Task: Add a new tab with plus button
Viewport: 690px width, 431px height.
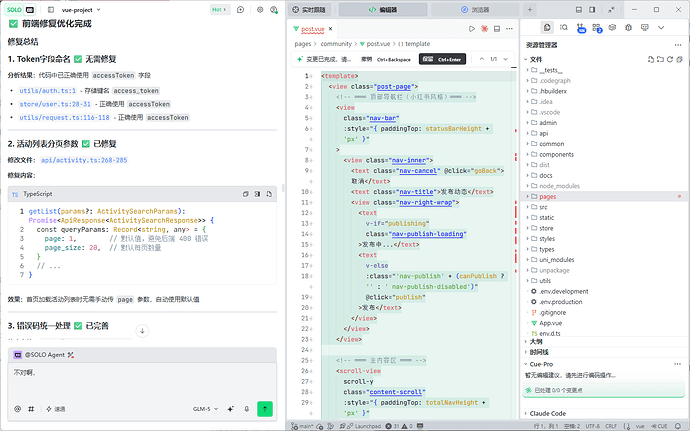Action: click(x=530, y=9)
